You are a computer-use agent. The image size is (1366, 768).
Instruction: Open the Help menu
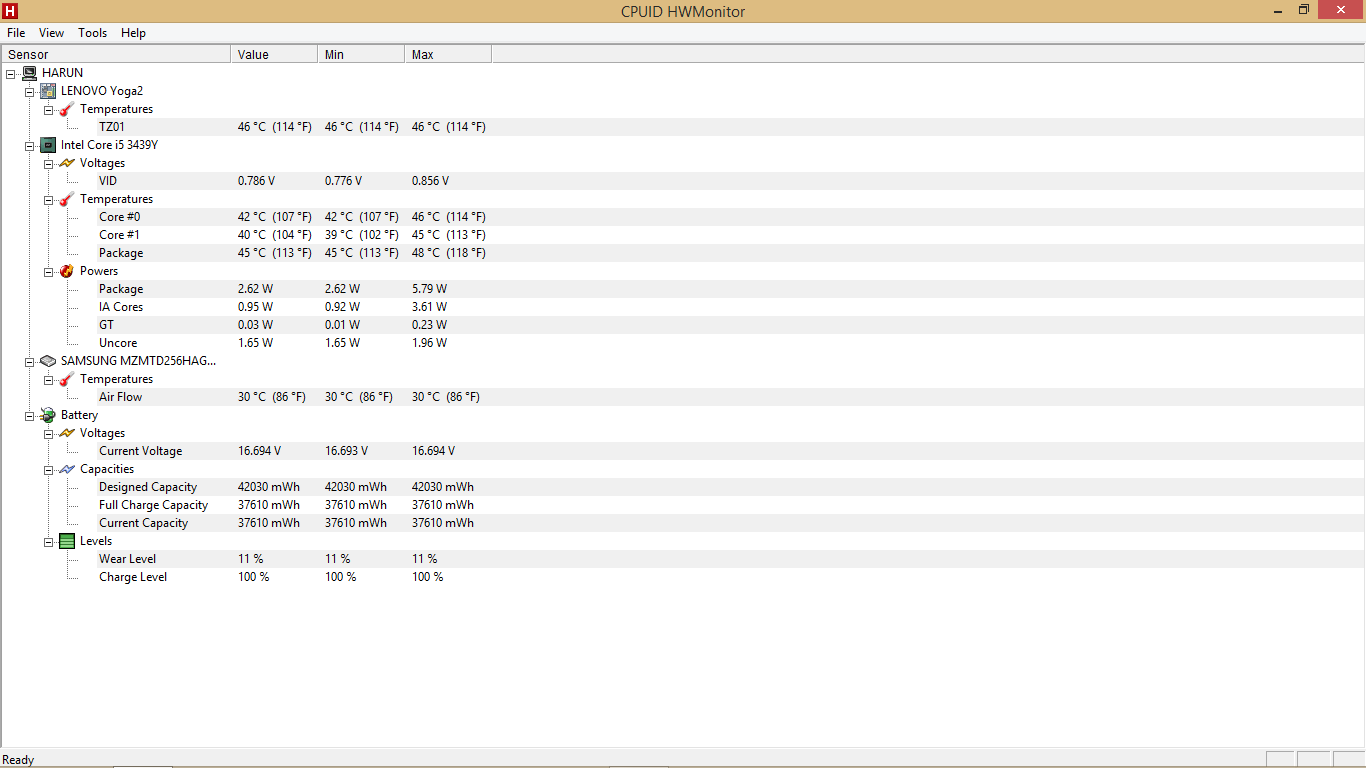point(133,33)
